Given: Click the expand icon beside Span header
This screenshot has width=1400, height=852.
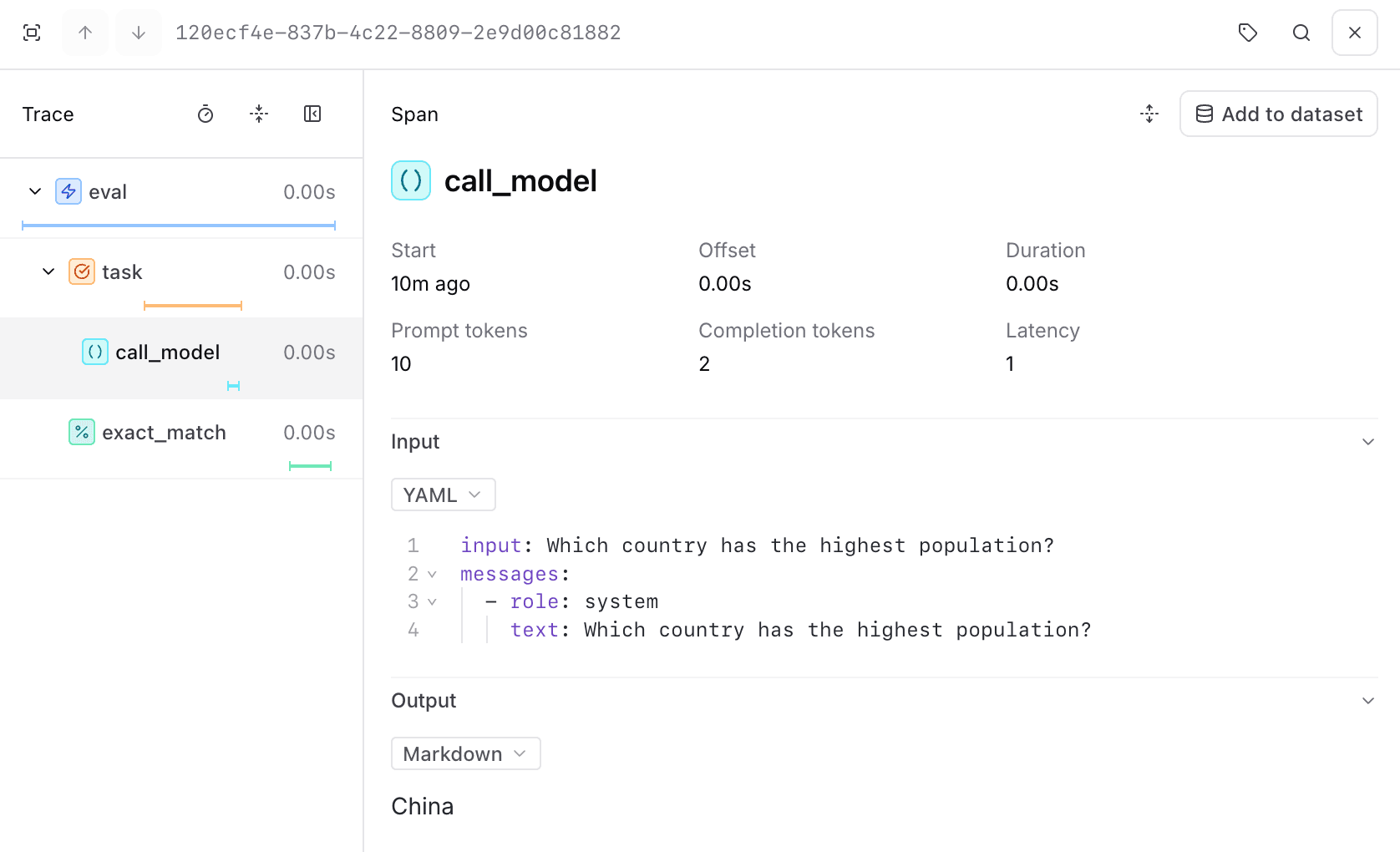Looking at the screenshot, I should [1149, 114].
